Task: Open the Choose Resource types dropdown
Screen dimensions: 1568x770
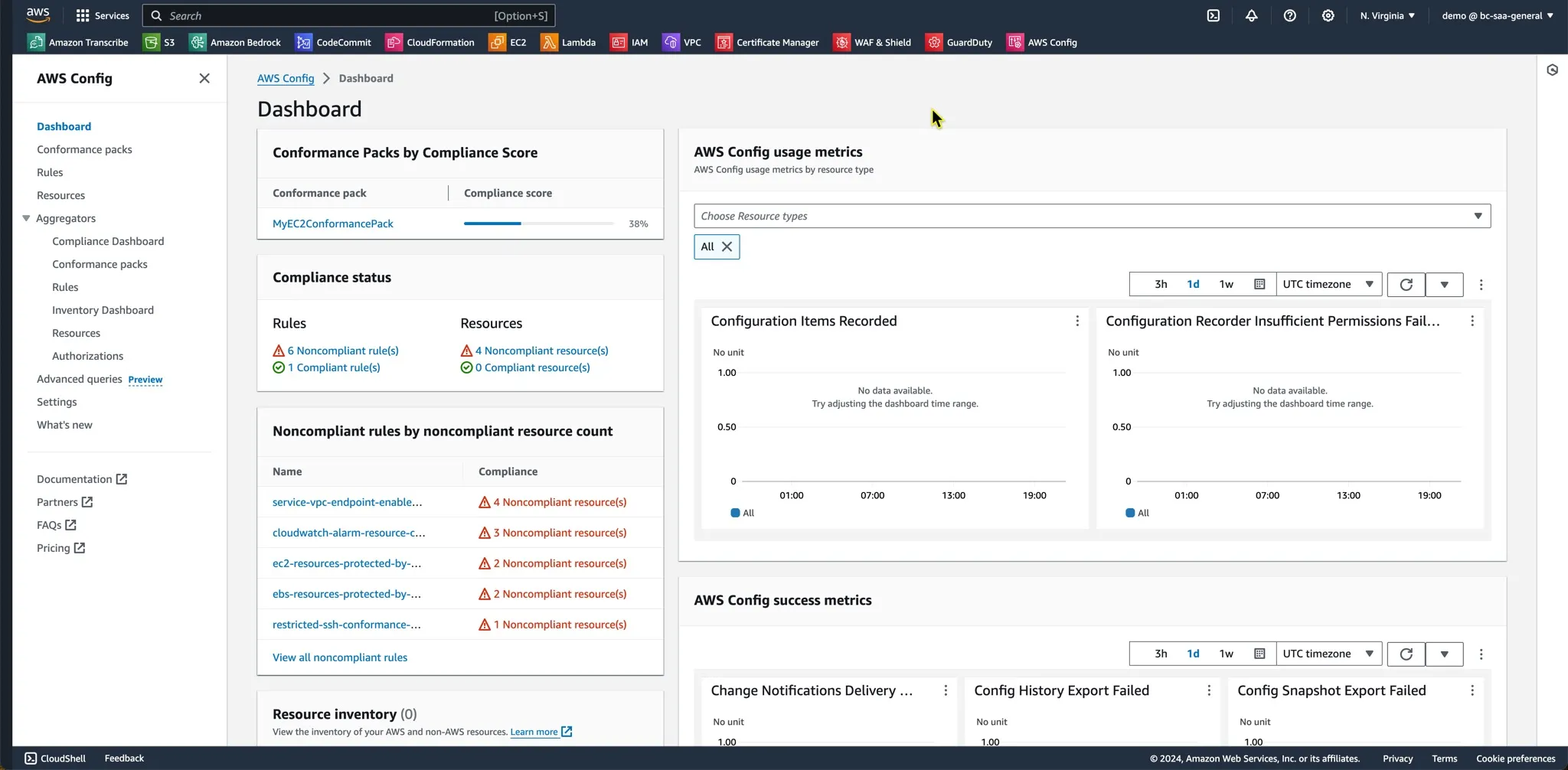Action: [x=1093, y=216]
